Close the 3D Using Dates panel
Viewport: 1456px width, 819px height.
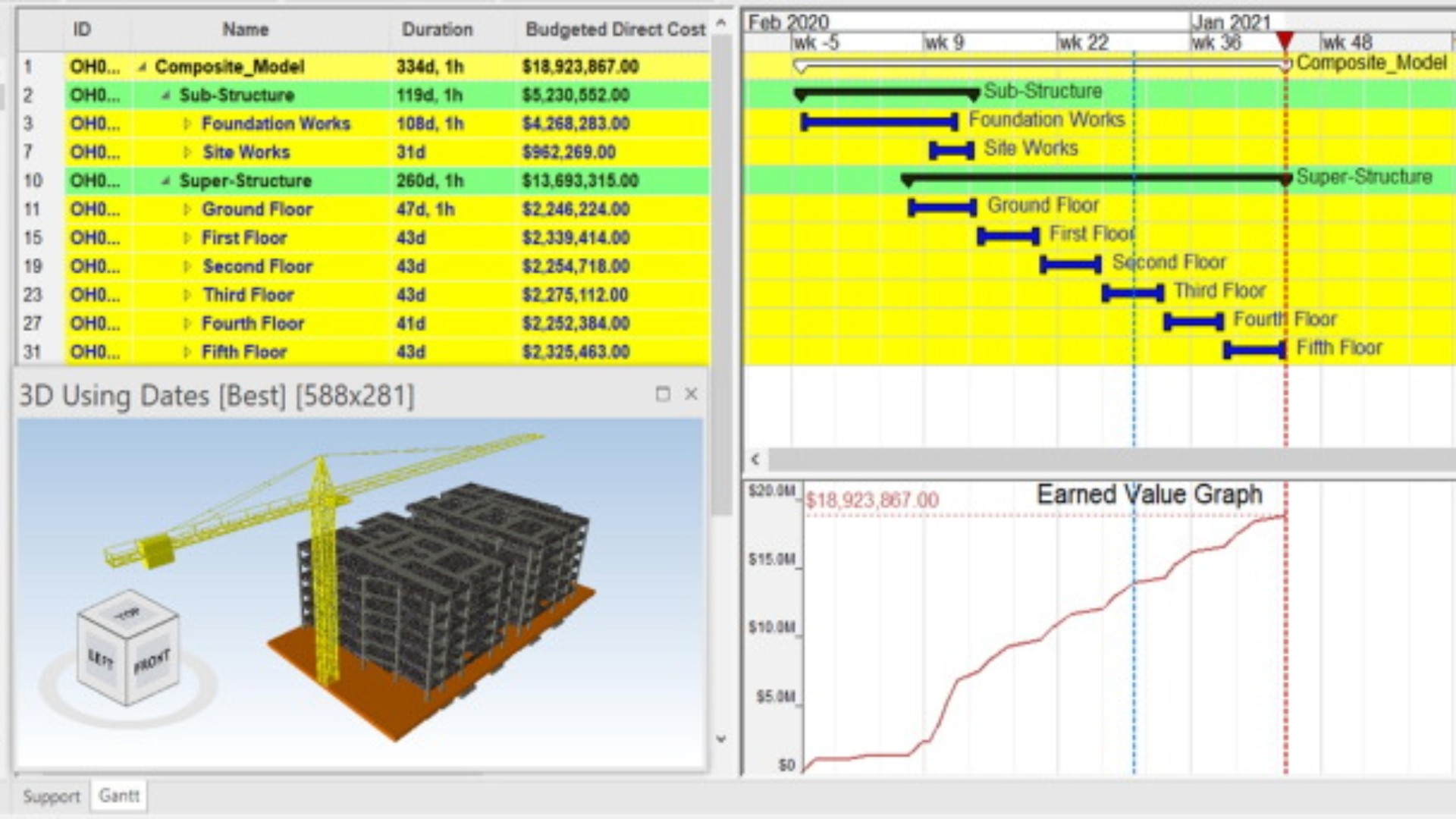[691, 394]
